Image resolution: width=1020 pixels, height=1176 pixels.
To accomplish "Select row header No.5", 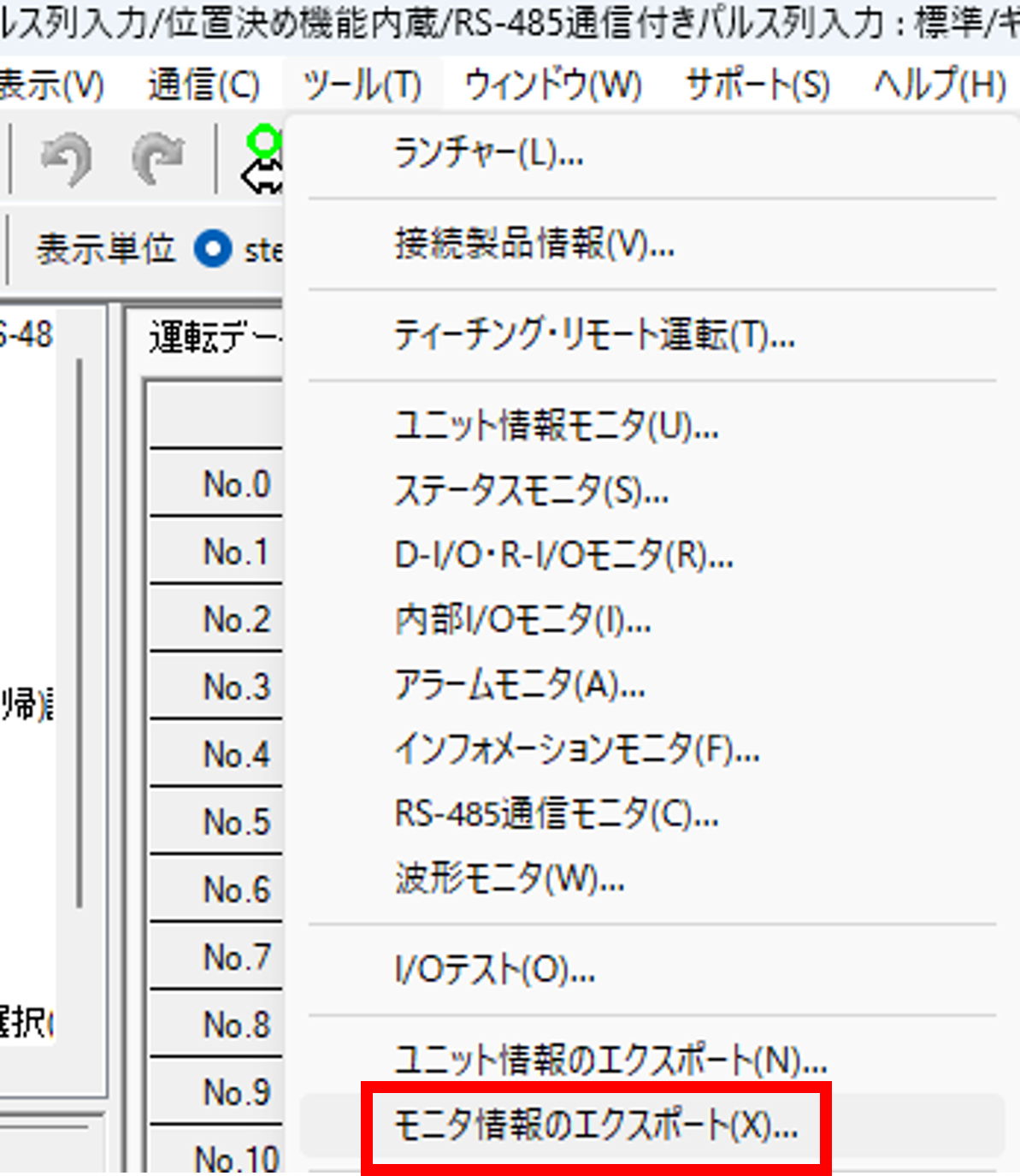I will coord(216,821).
